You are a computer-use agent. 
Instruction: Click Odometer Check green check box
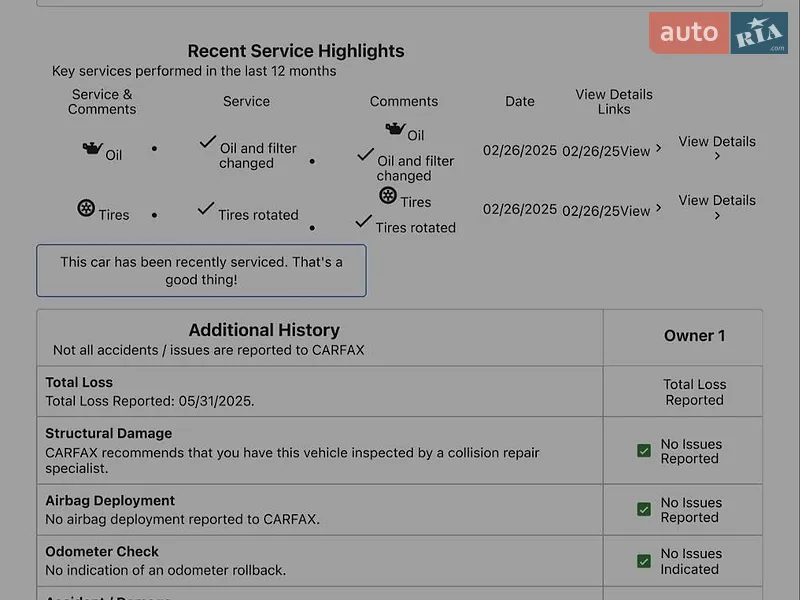pyautogui.click(x=644, y=561)
